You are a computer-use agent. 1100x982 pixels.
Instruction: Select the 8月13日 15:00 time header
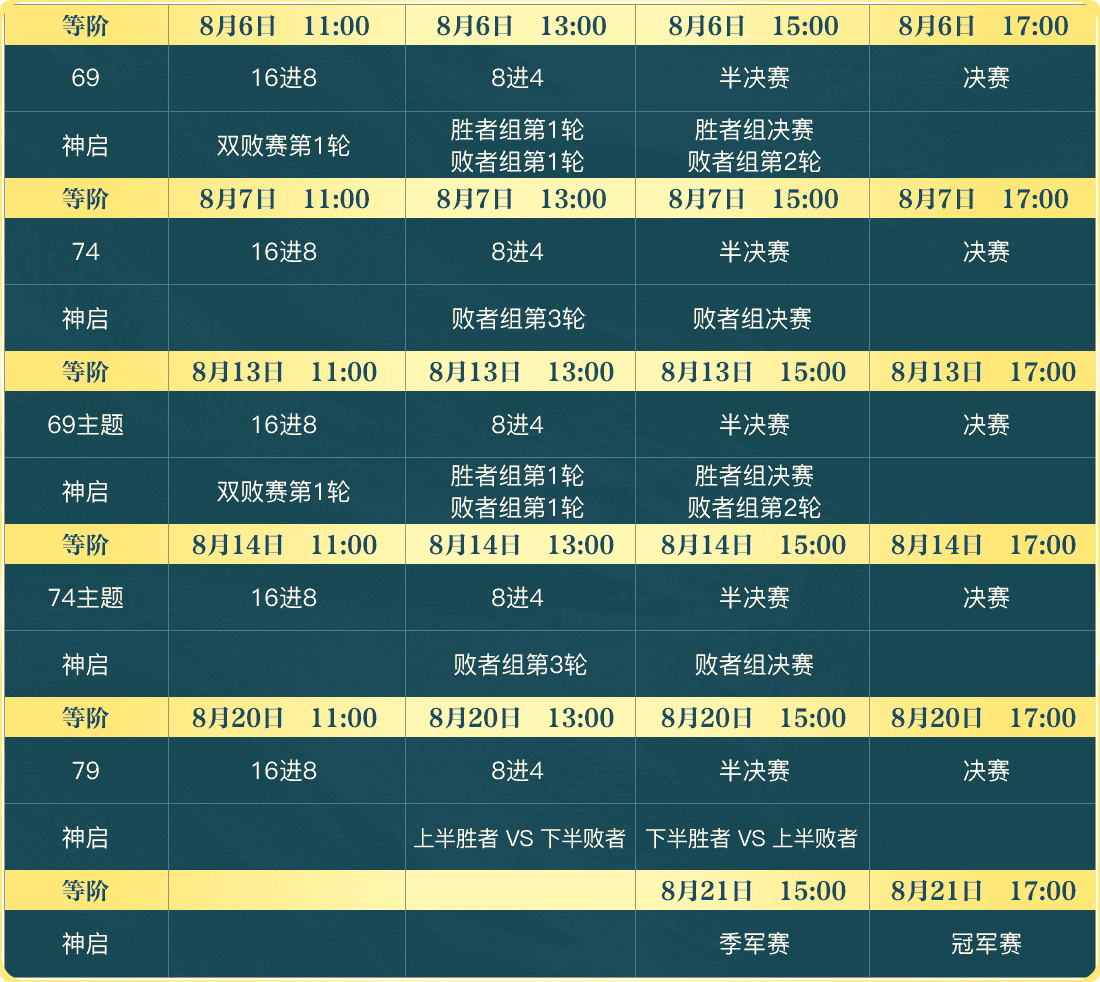point(753,372)
